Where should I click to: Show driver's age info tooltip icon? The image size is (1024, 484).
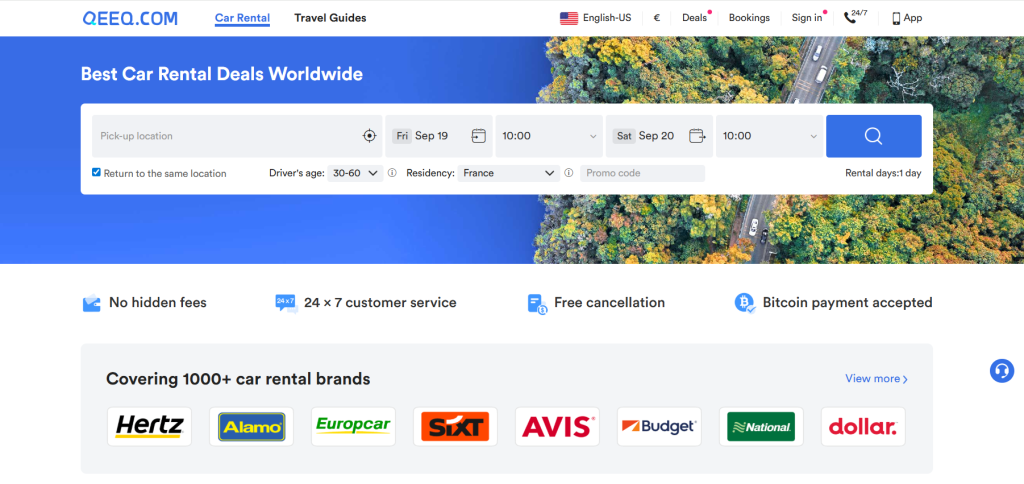point(392,173)
